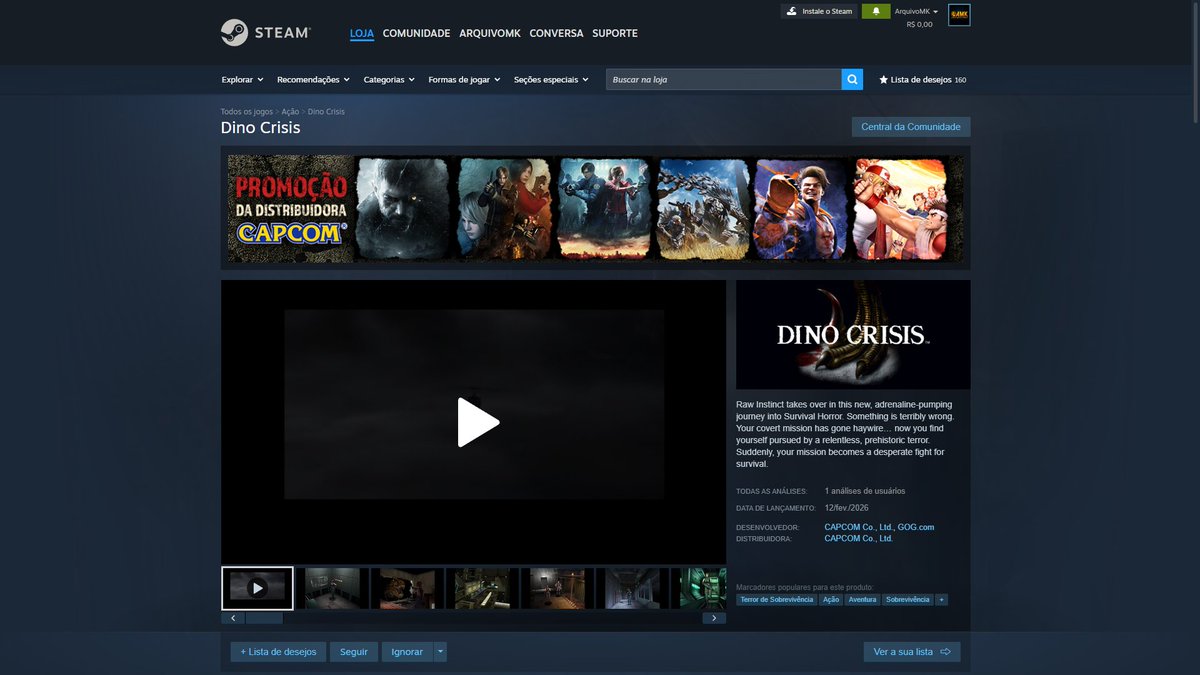Open Lista de desejos with star

pos(922,79)
